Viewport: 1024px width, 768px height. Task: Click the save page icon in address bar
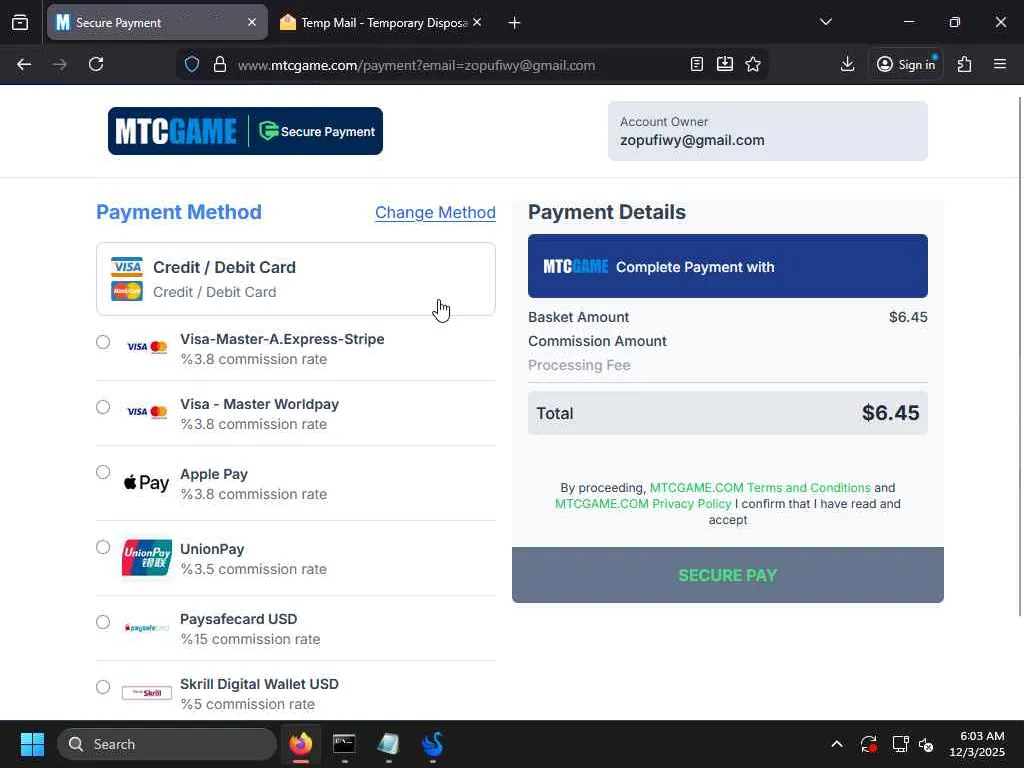coord(725,64)
